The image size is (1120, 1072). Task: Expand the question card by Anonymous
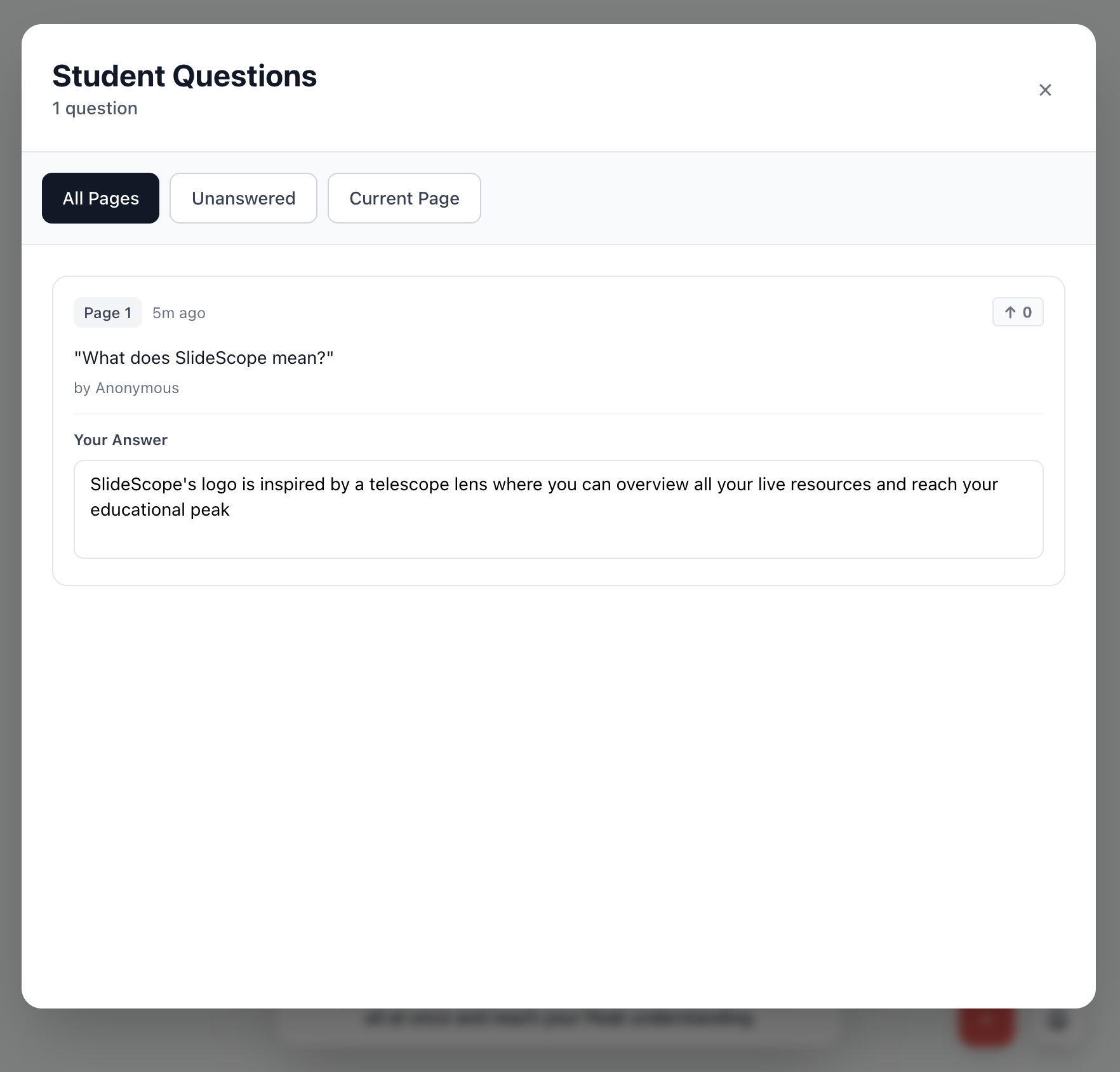click(557, 381)
